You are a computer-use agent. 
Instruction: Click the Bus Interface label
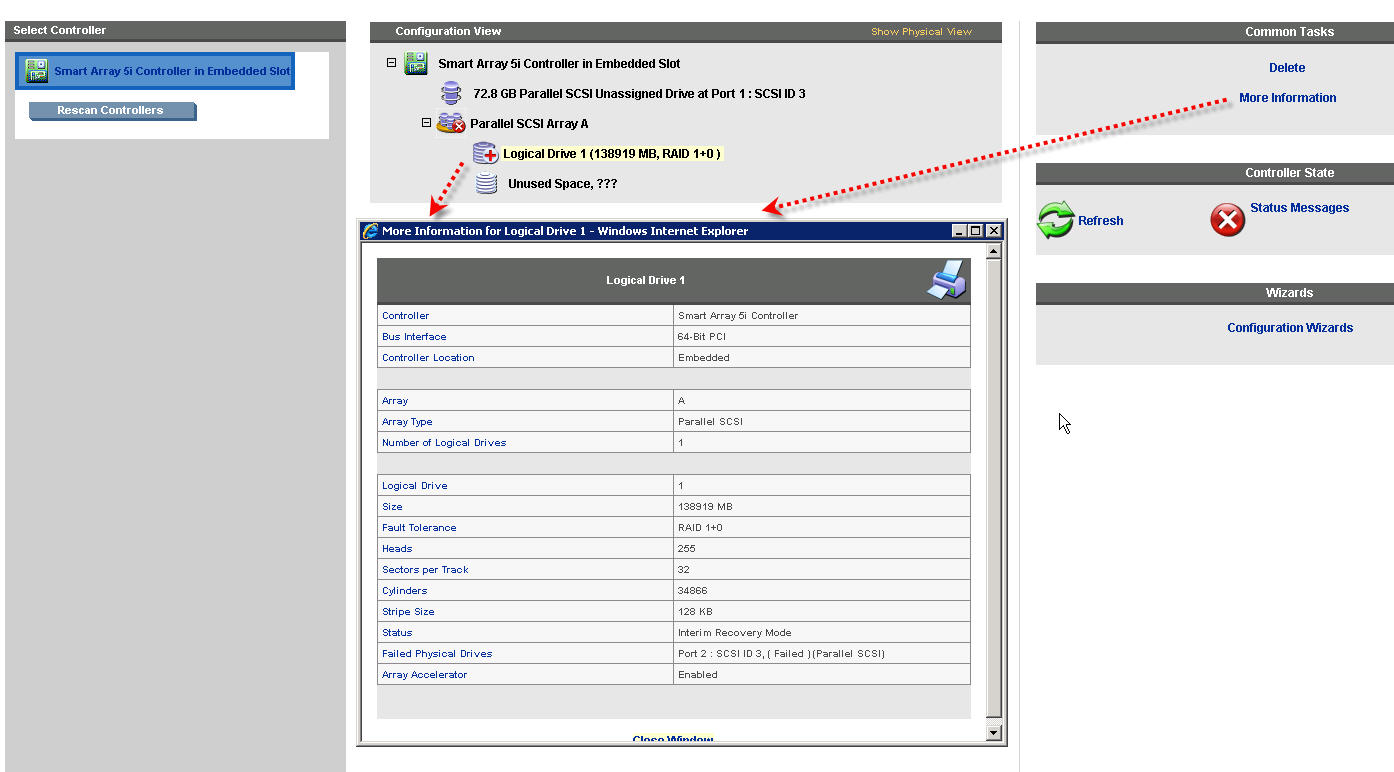click(x=414, y=337)
